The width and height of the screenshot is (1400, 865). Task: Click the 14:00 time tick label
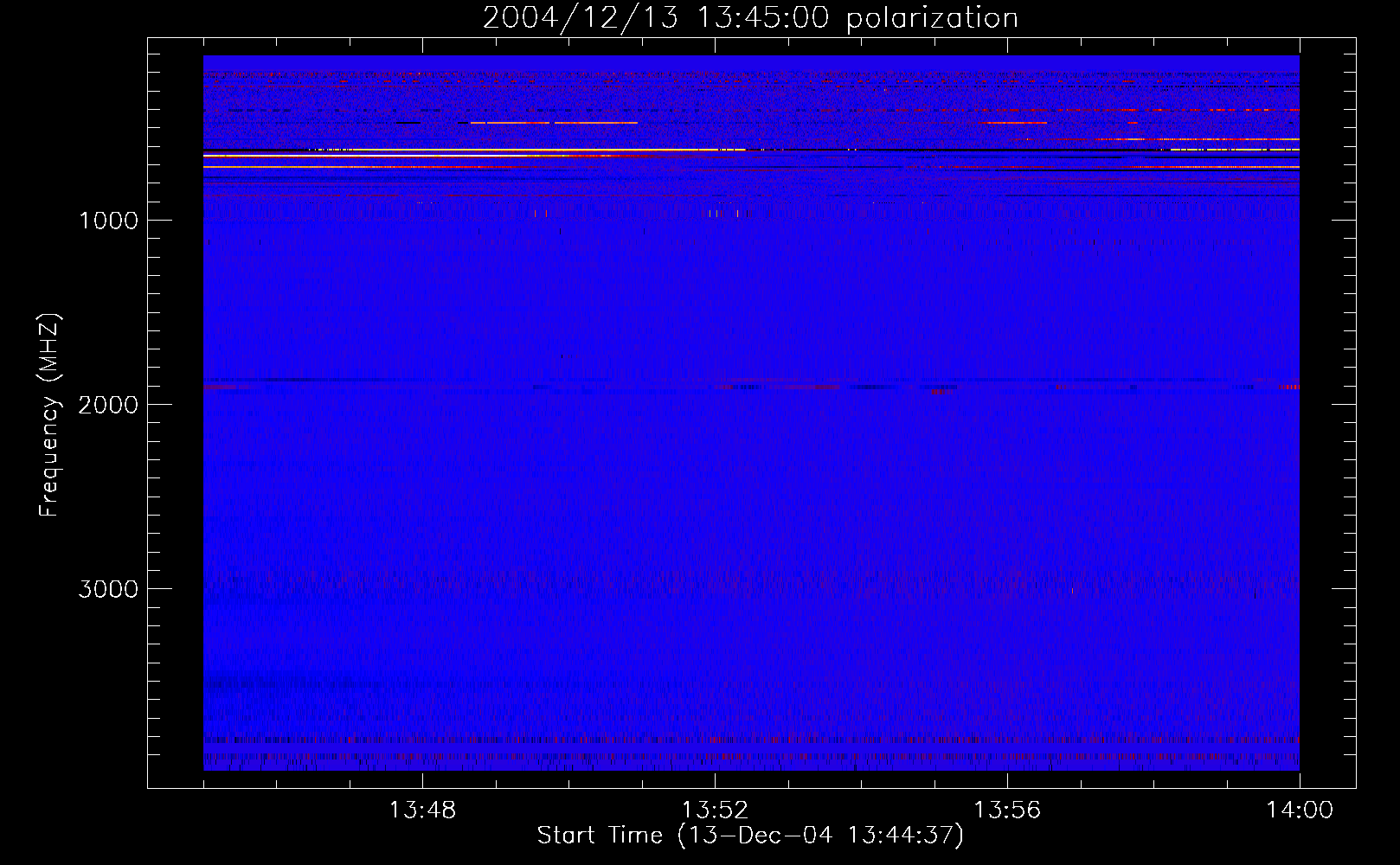(1300, 811)
